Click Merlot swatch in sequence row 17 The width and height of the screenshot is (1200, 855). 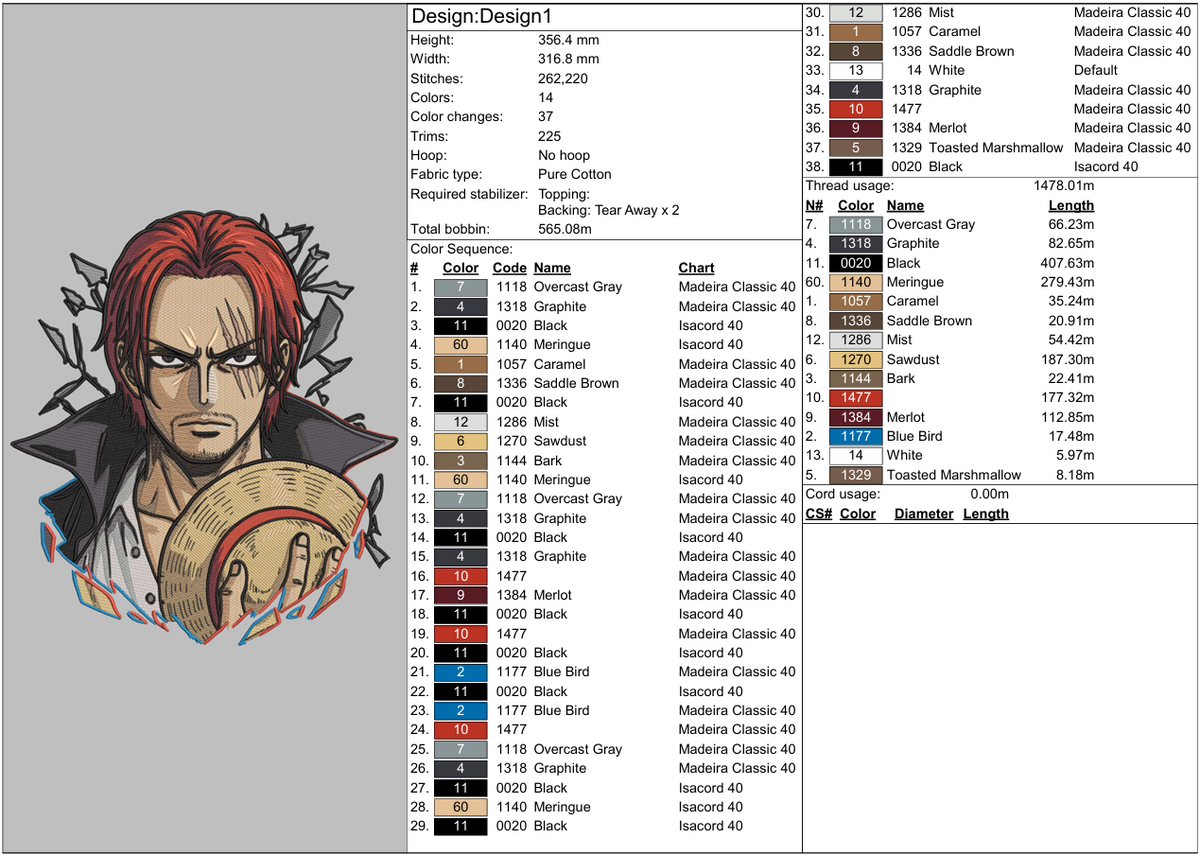(461, 595)
